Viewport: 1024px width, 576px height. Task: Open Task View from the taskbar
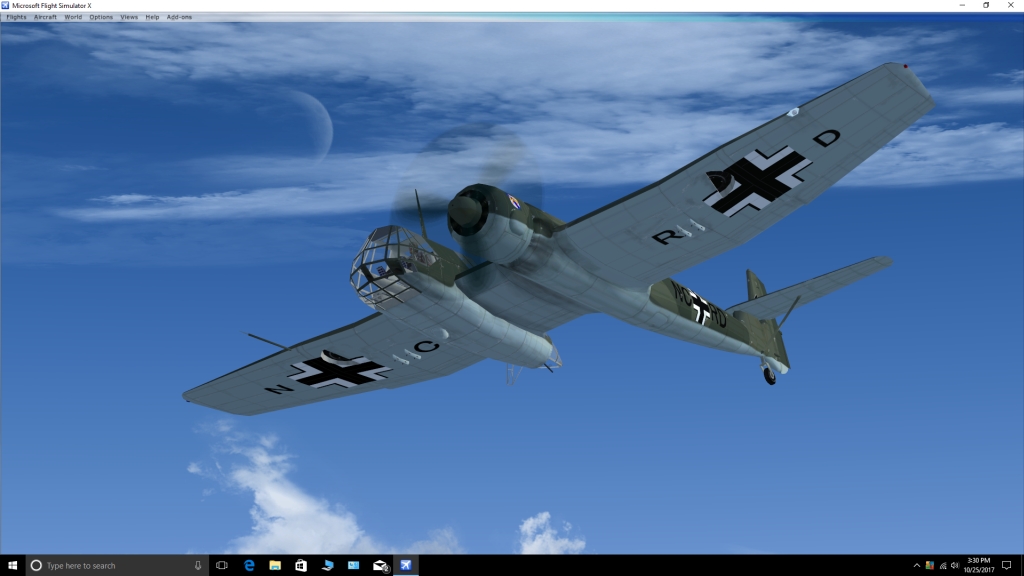pos(222,566)
